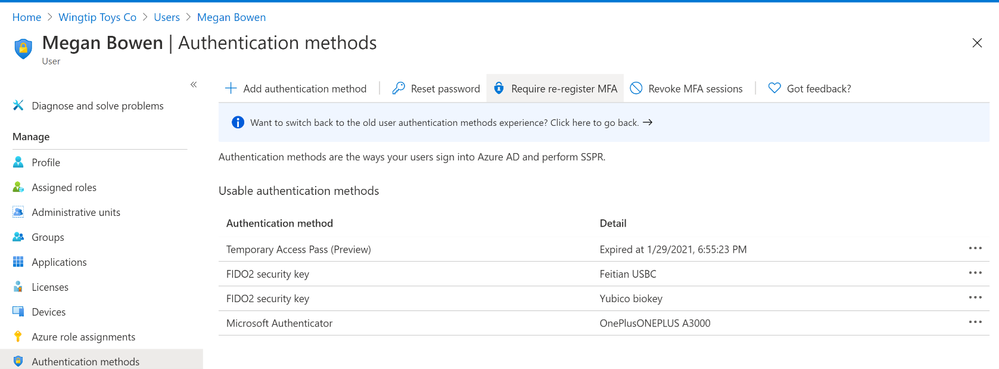
Task: Open ellipsis menu for Microsoft Authenticator row
Action: tap(975, 322)
